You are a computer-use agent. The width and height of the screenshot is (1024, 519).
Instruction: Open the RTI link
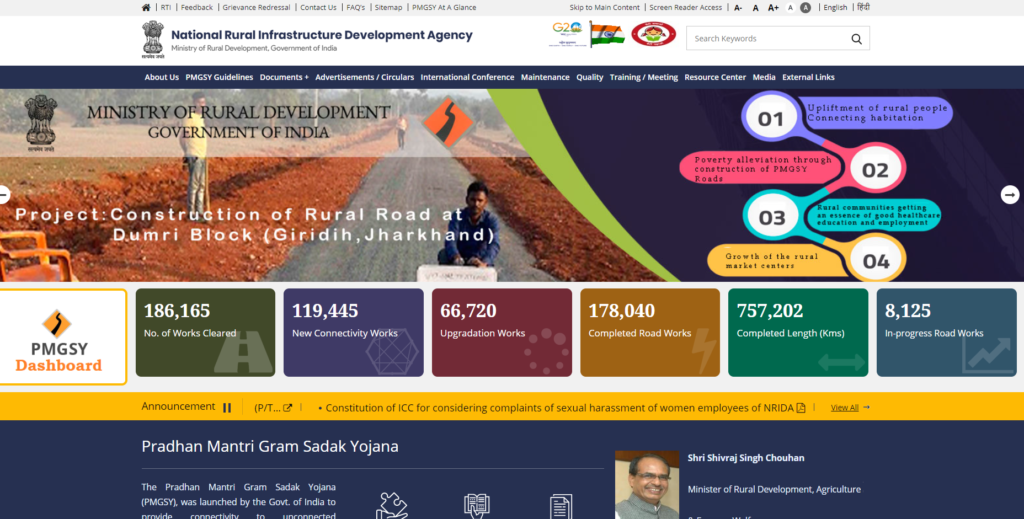click(x=166, y=7)
